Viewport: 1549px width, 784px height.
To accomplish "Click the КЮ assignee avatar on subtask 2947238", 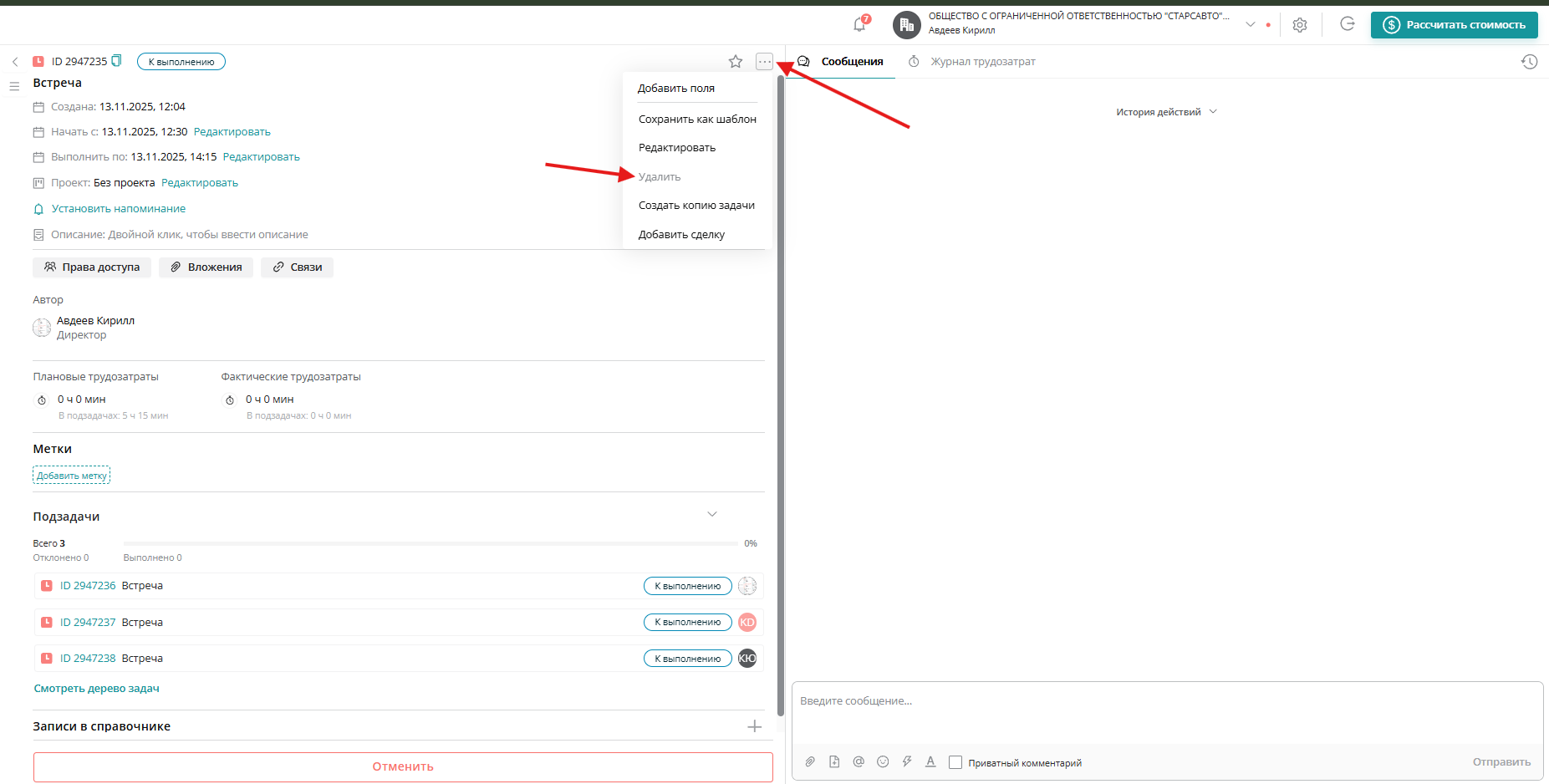I will (747, 659).
